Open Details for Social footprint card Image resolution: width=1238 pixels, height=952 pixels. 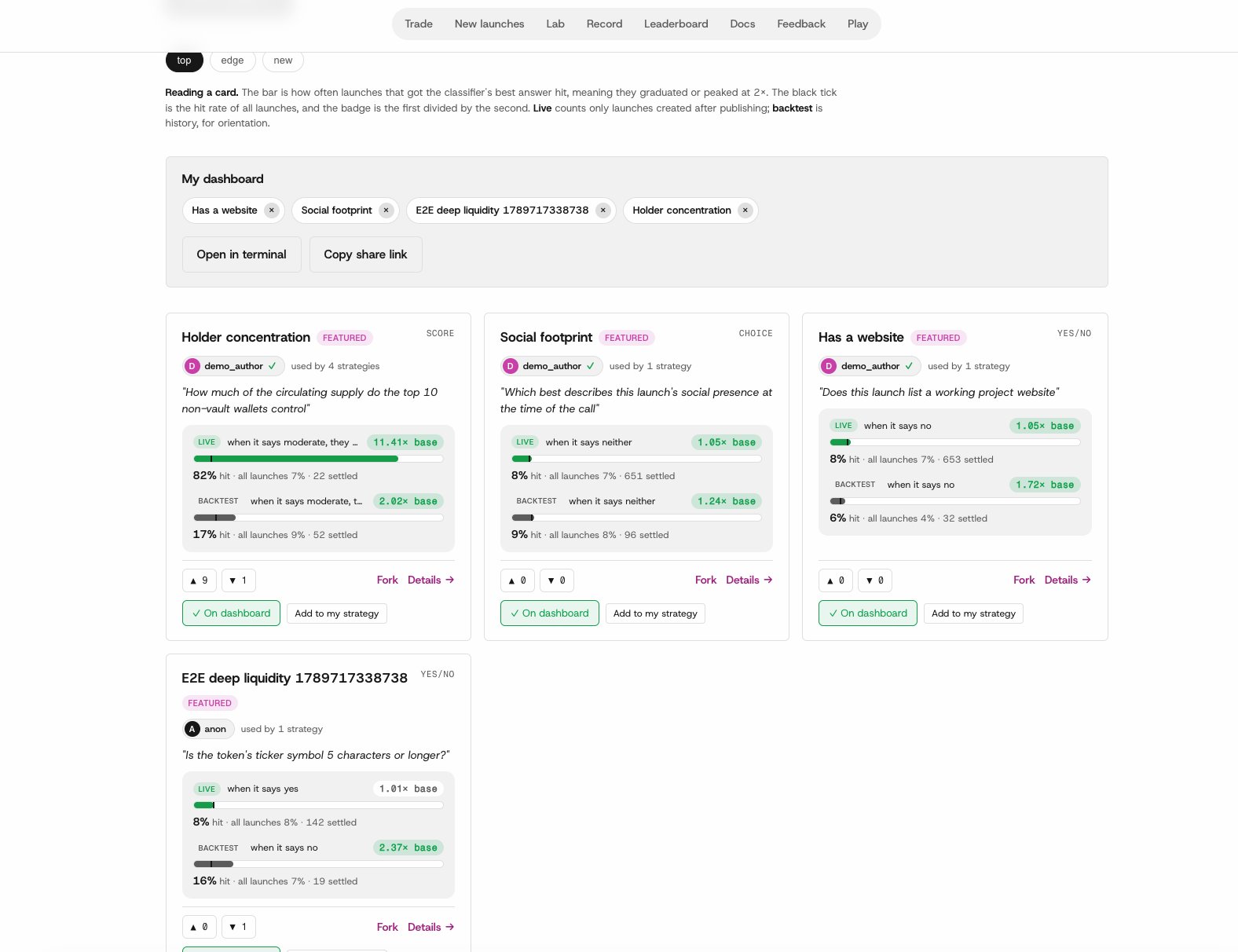[x=749, y=580]
